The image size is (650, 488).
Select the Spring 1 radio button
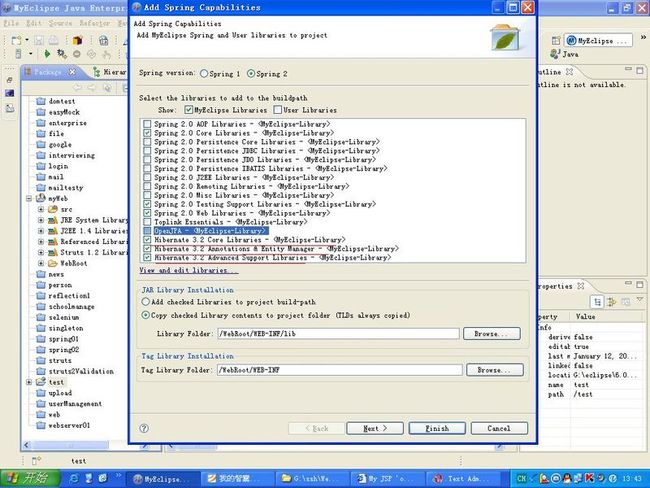click(x=204, y=74)
